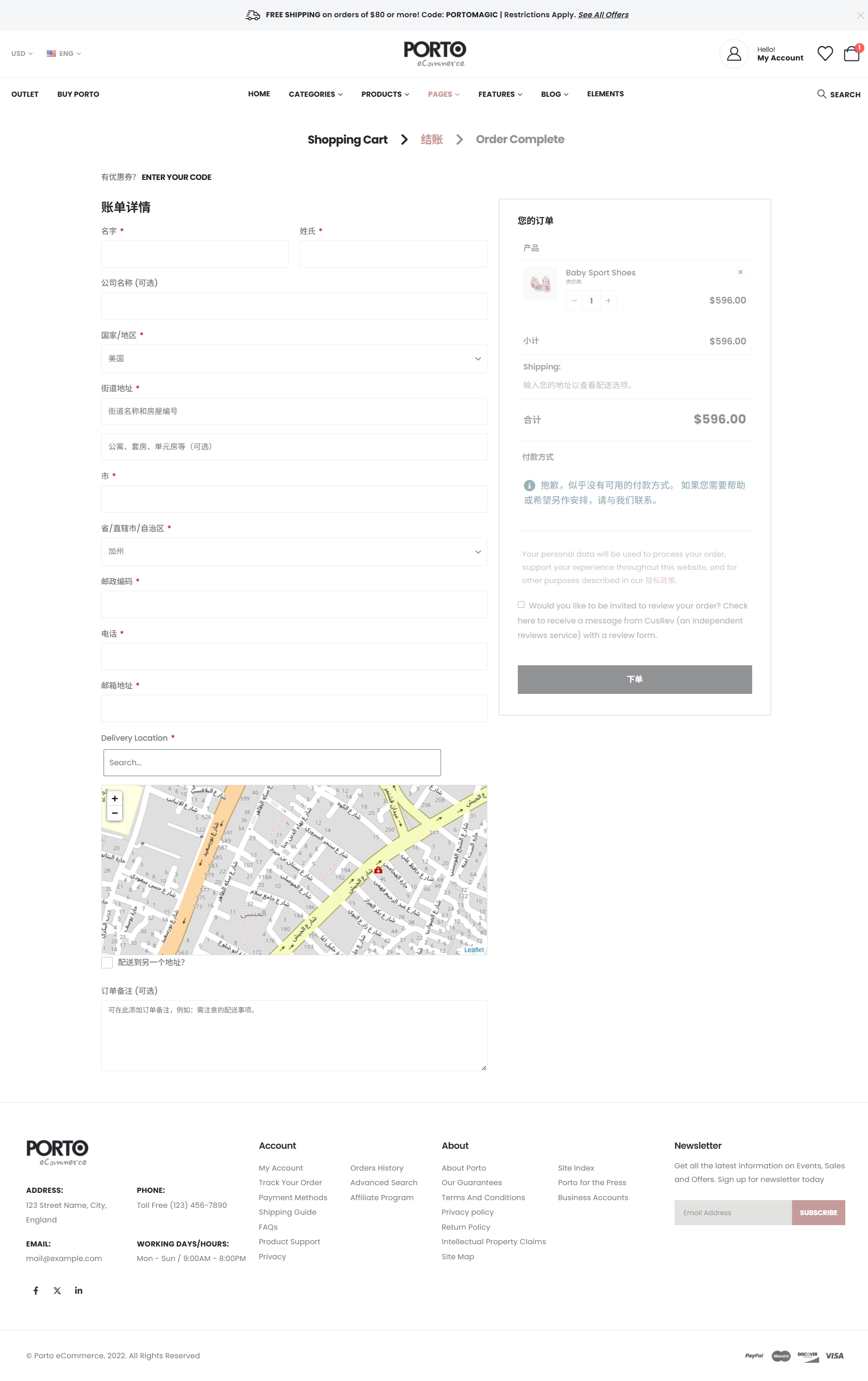Open the My Account user icon
The image size is (868, 1381).
[733, 54]
